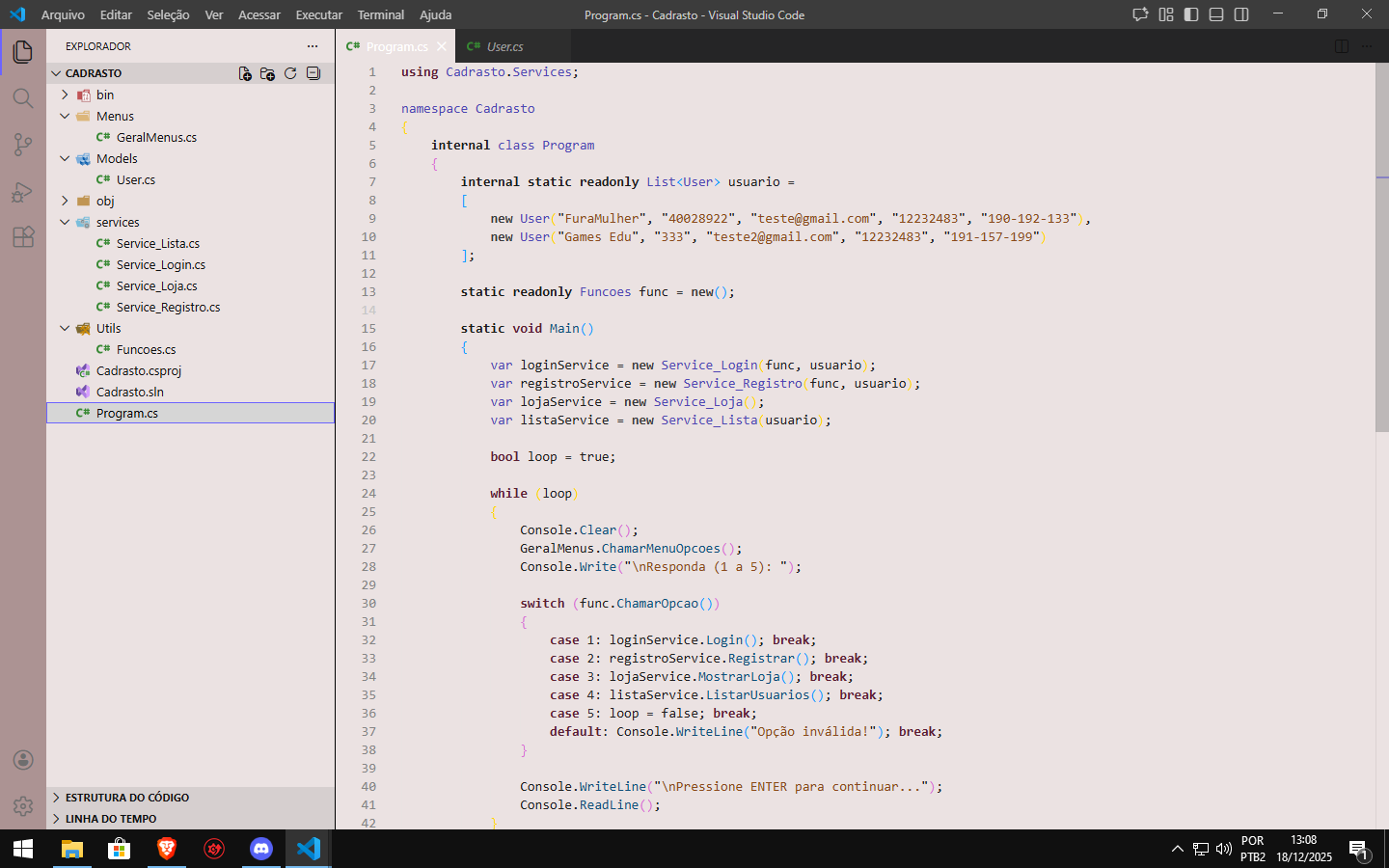Select Program.cs in the Explorer tree
The width and height of the screenshot is (1389, 868).
click(x=190, y=413)
